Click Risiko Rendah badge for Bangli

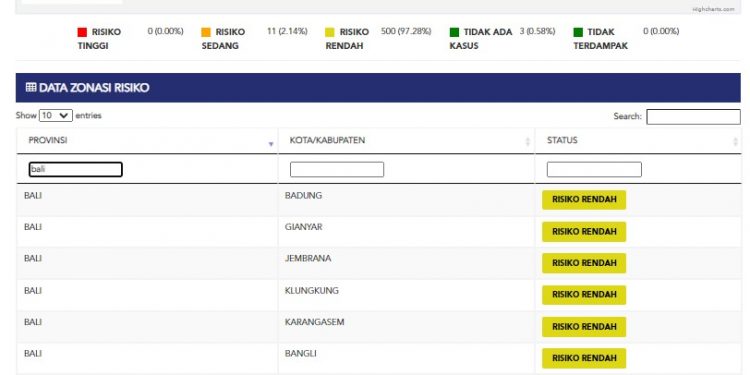(x=584, y=359)
